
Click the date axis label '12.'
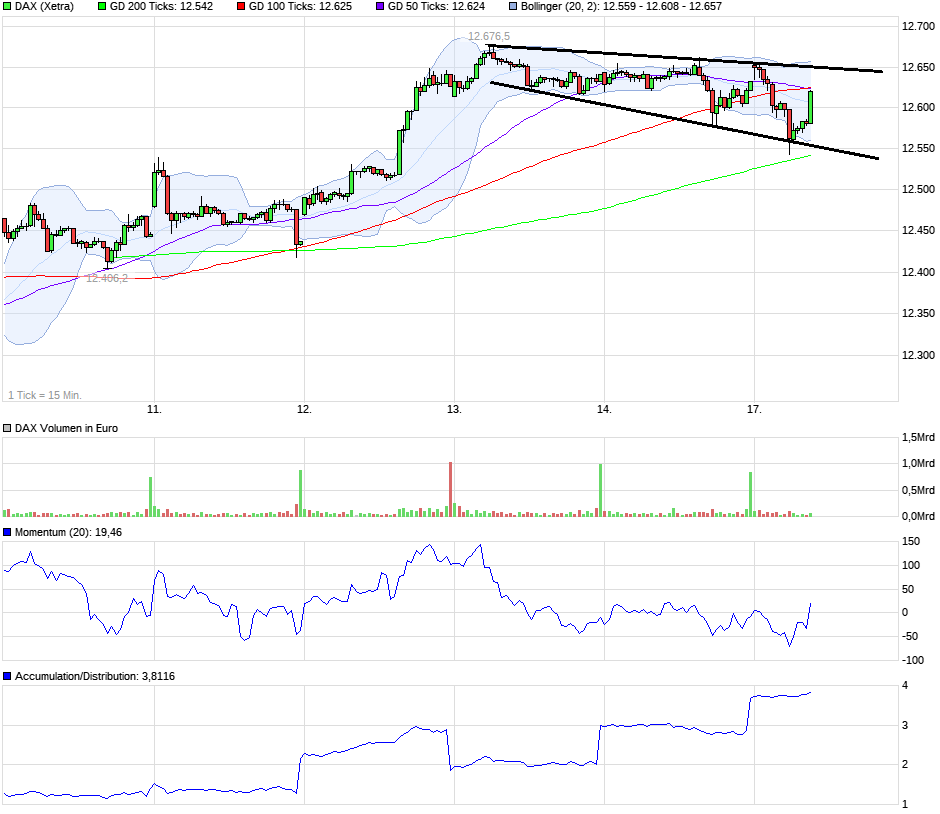pyautogui.click(x=305, y=409)
